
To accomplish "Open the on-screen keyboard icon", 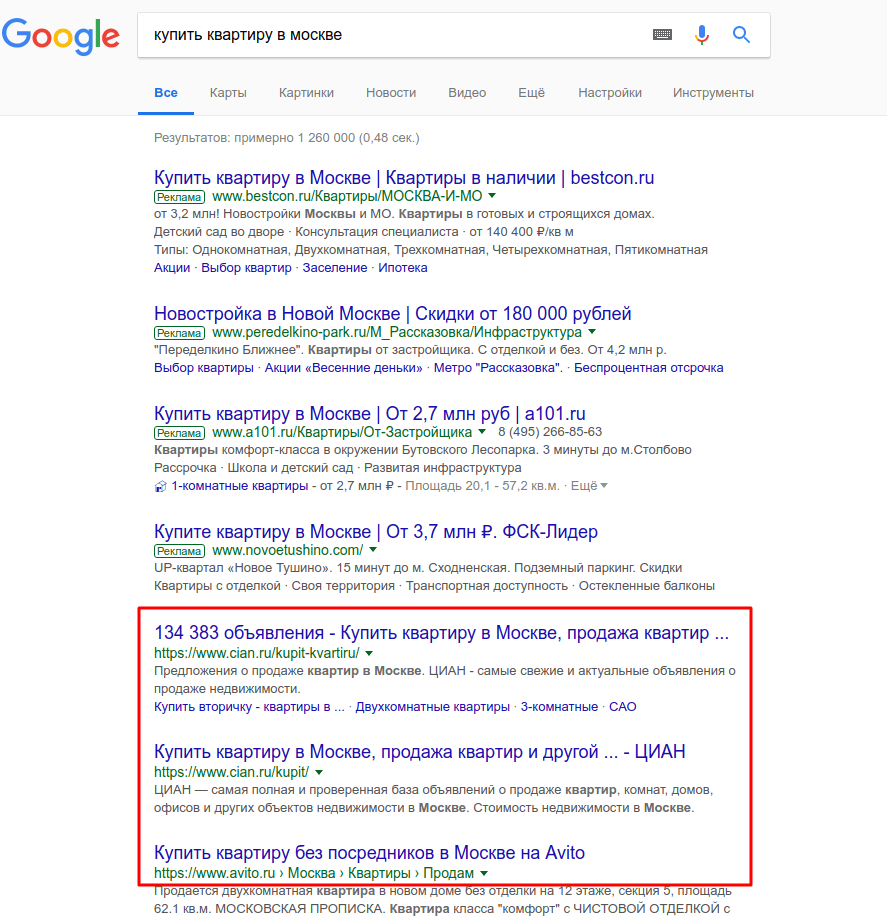I will point(661,34).
